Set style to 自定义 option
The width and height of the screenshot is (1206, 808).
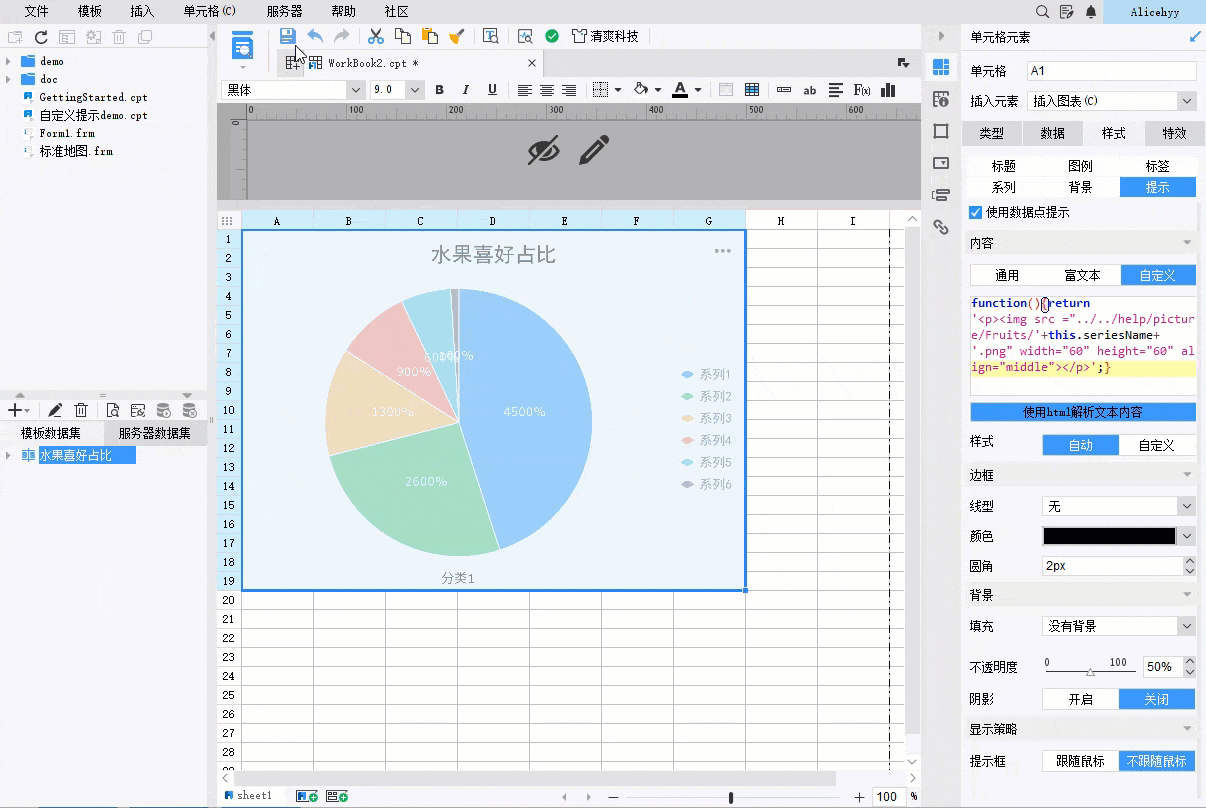point(1157,445)
